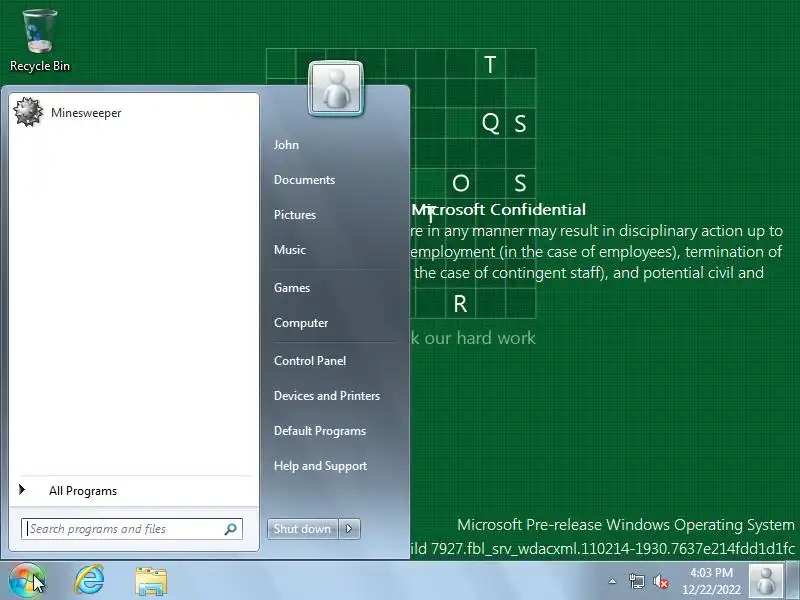Click the muted volume tray icon

click(x=661, y=581)
